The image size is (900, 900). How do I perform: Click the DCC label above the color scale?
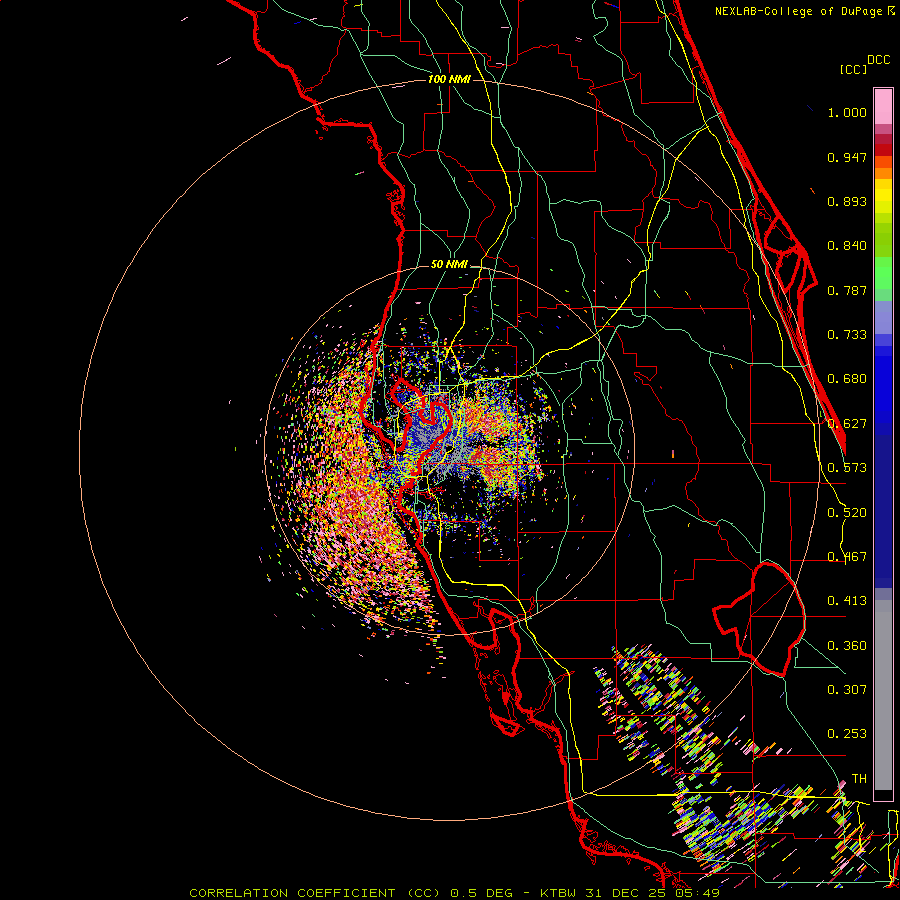click(x=879, y=60)
